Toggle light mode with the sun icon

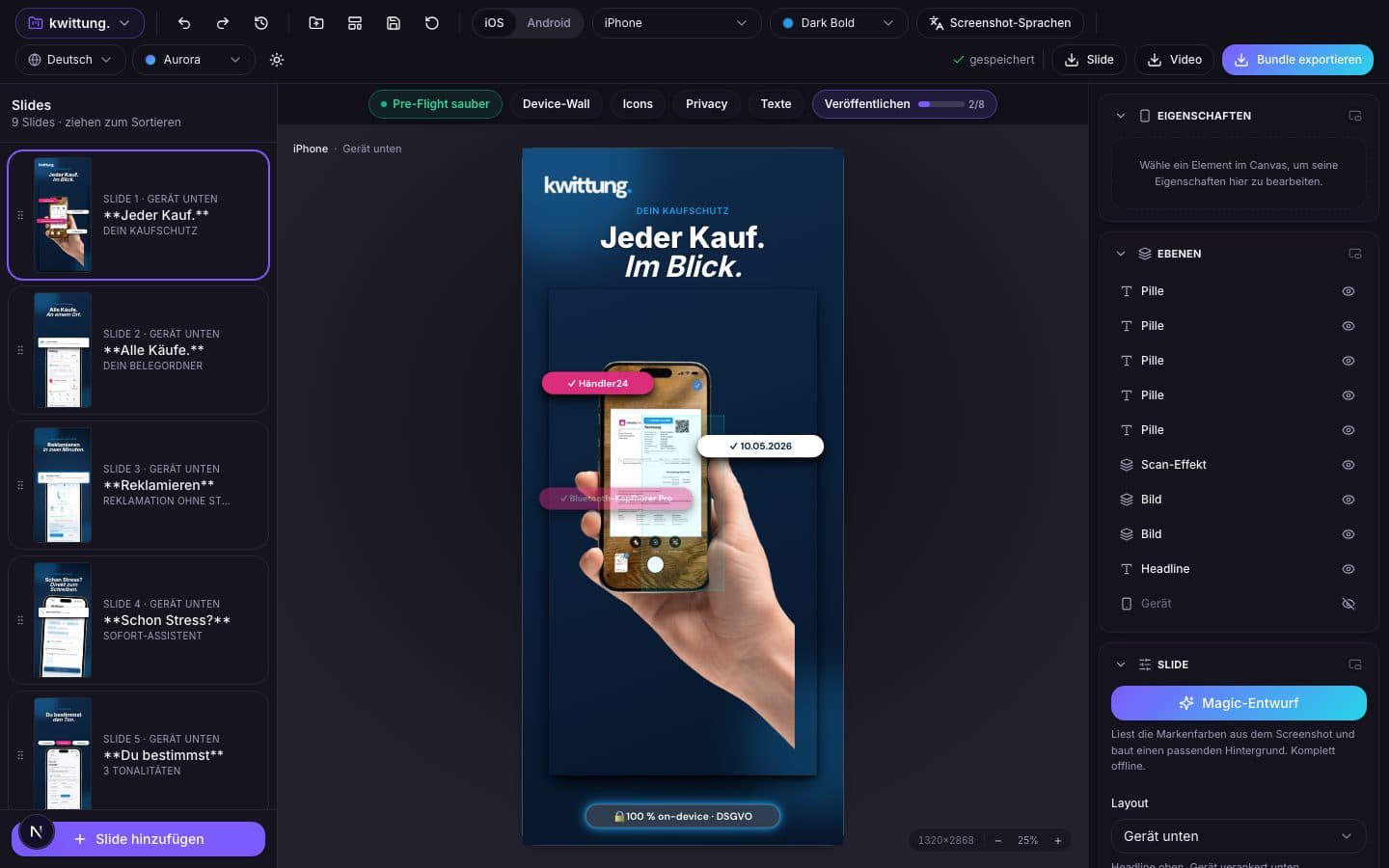click(277, 60)
